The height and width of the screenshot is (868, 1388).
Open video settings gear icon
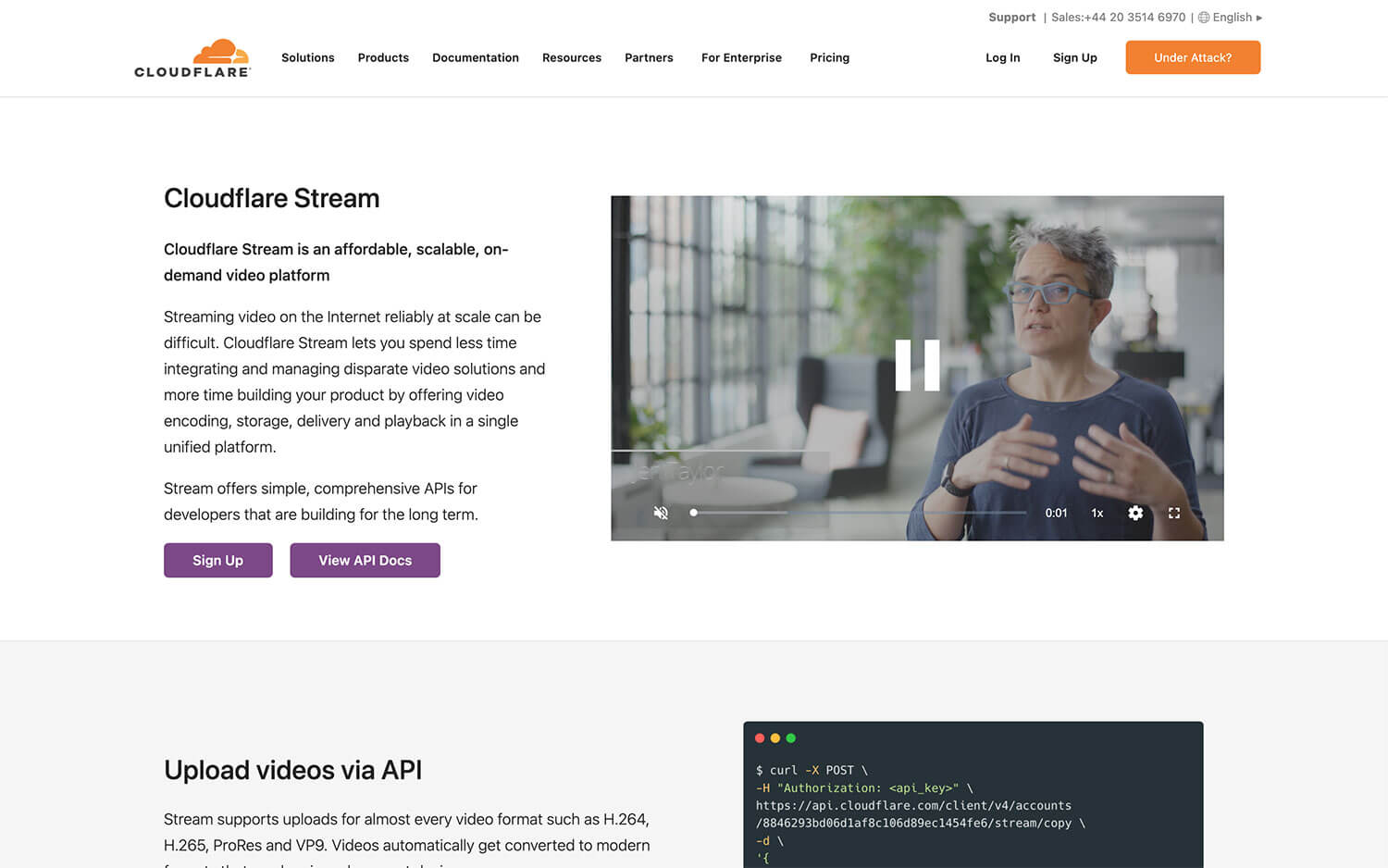pos(1135,513)
